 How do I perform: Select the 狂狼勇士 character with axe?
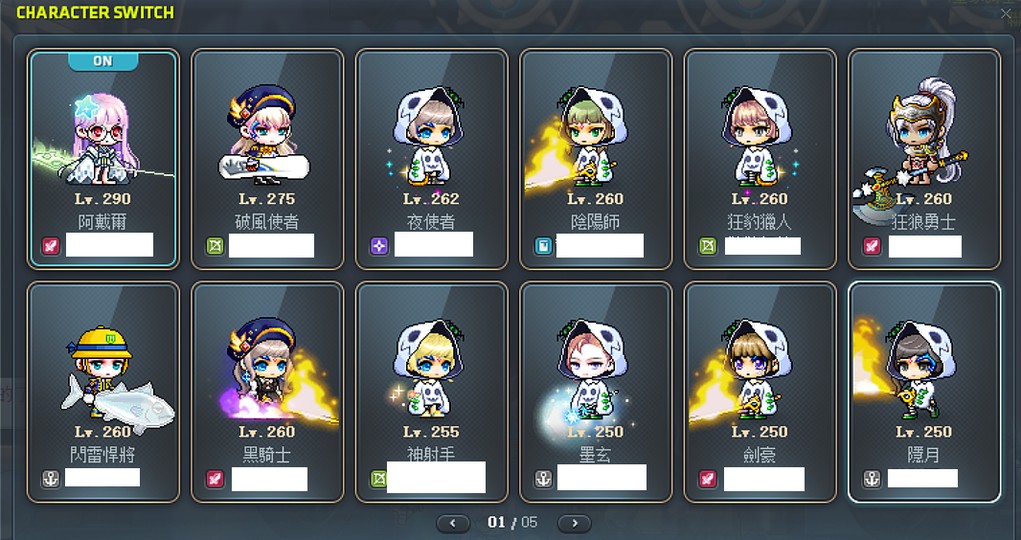[x=923, y=159]
